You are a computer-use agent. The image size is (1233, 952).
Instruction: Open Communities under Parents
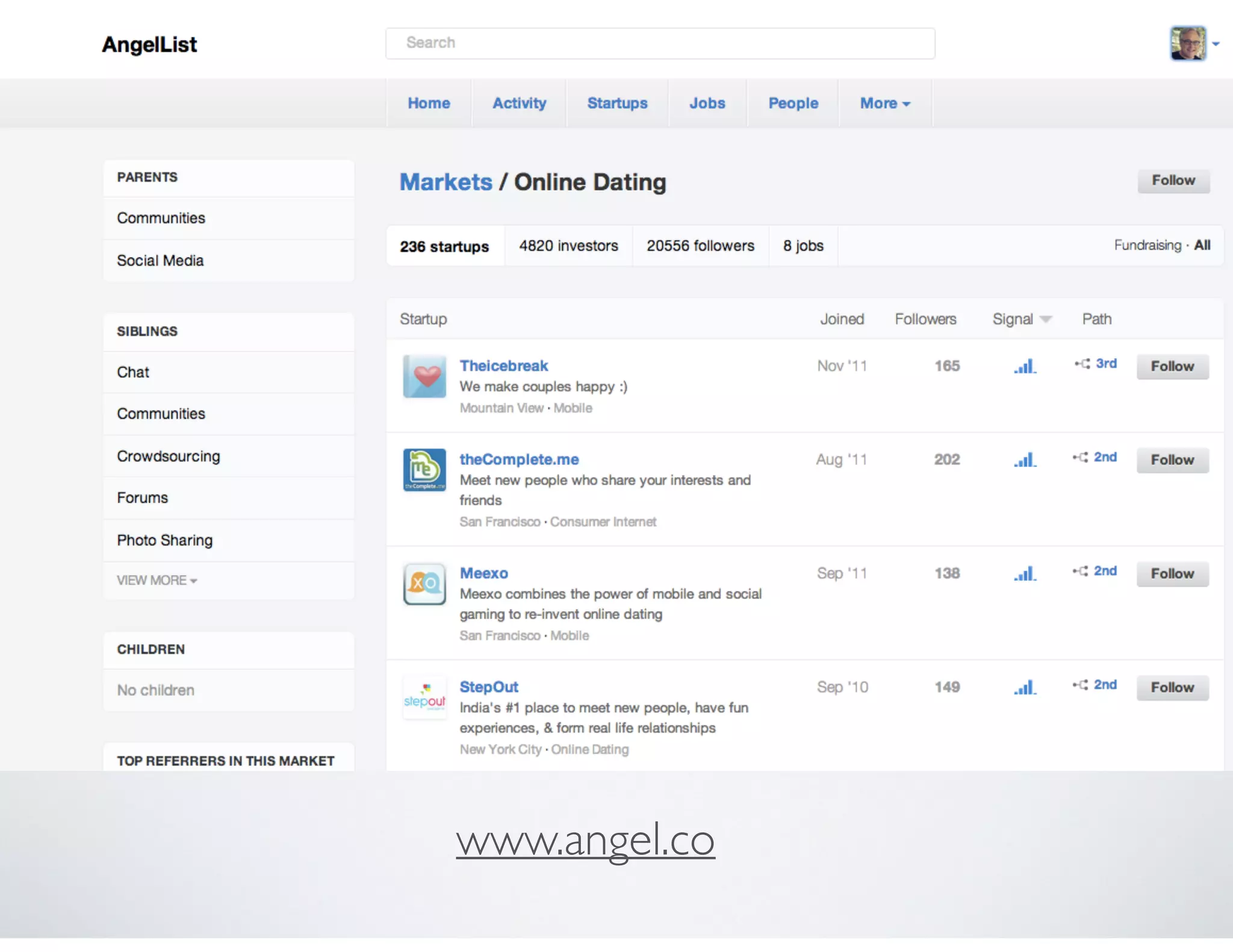229,218
